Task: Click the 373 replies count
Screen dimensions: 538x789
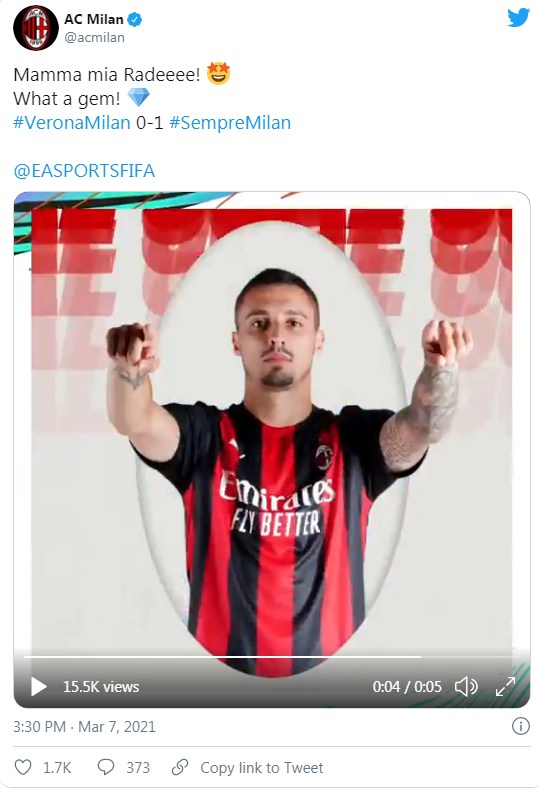Action: 138,768
